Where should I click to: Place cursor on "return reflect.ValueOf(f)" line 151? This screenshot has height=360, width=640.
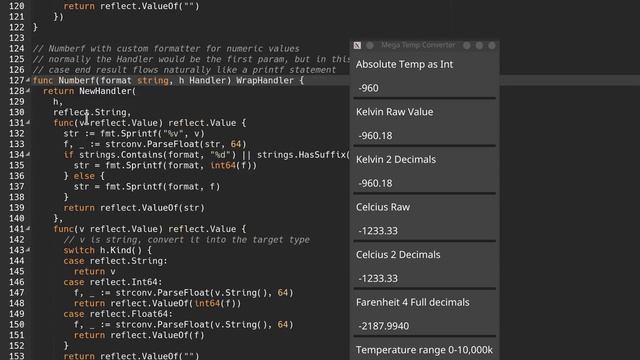coord(139,335)
